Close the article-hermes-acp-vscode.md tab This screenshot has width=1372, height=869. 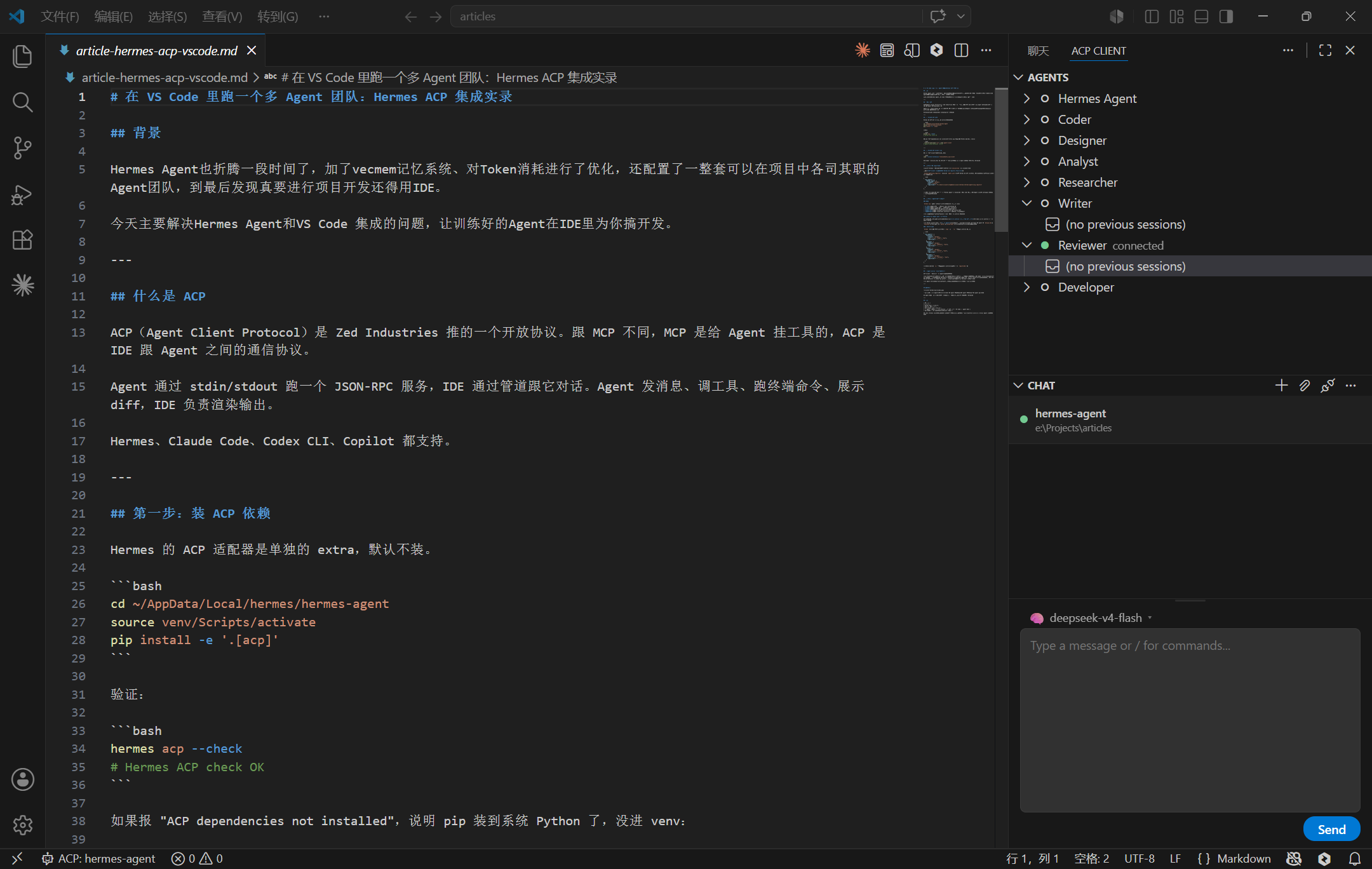click(x=252, y=50)
